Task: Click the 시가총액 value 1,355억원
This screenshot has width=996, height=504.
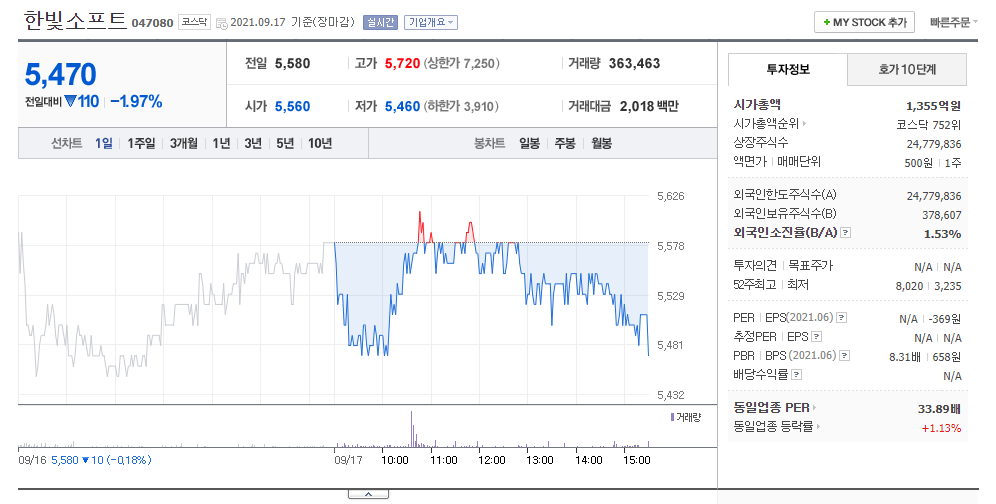Action: pos(933,106)
